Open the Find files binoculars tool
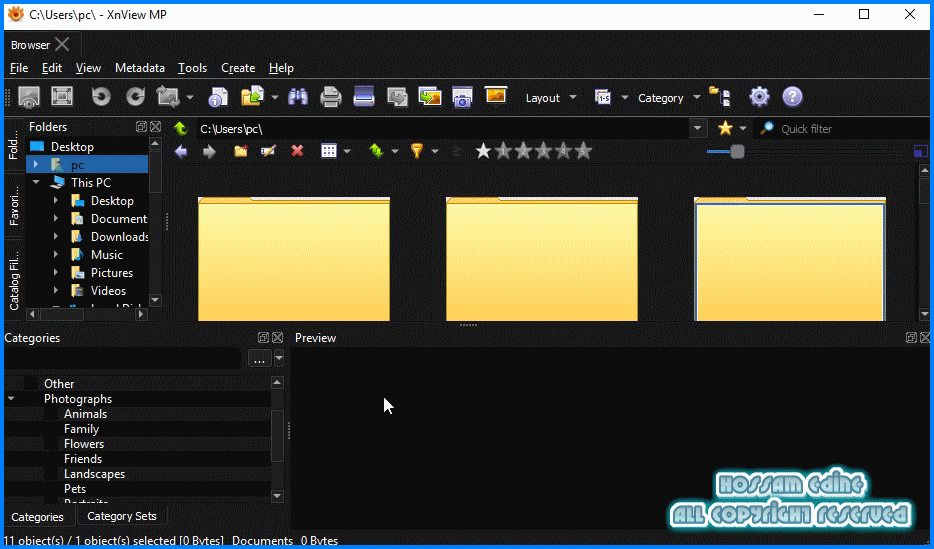The image size is (934, 549). click(298, 96)
